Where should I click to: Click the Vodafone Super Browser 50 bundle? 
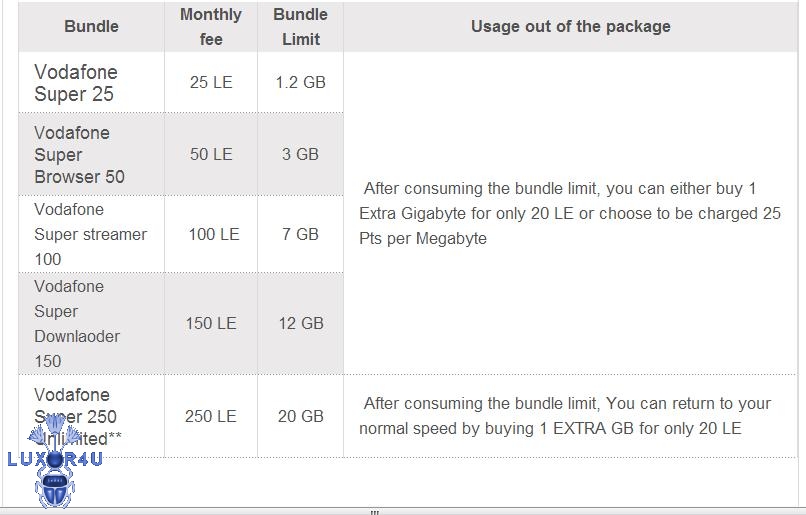coord(79,155)
